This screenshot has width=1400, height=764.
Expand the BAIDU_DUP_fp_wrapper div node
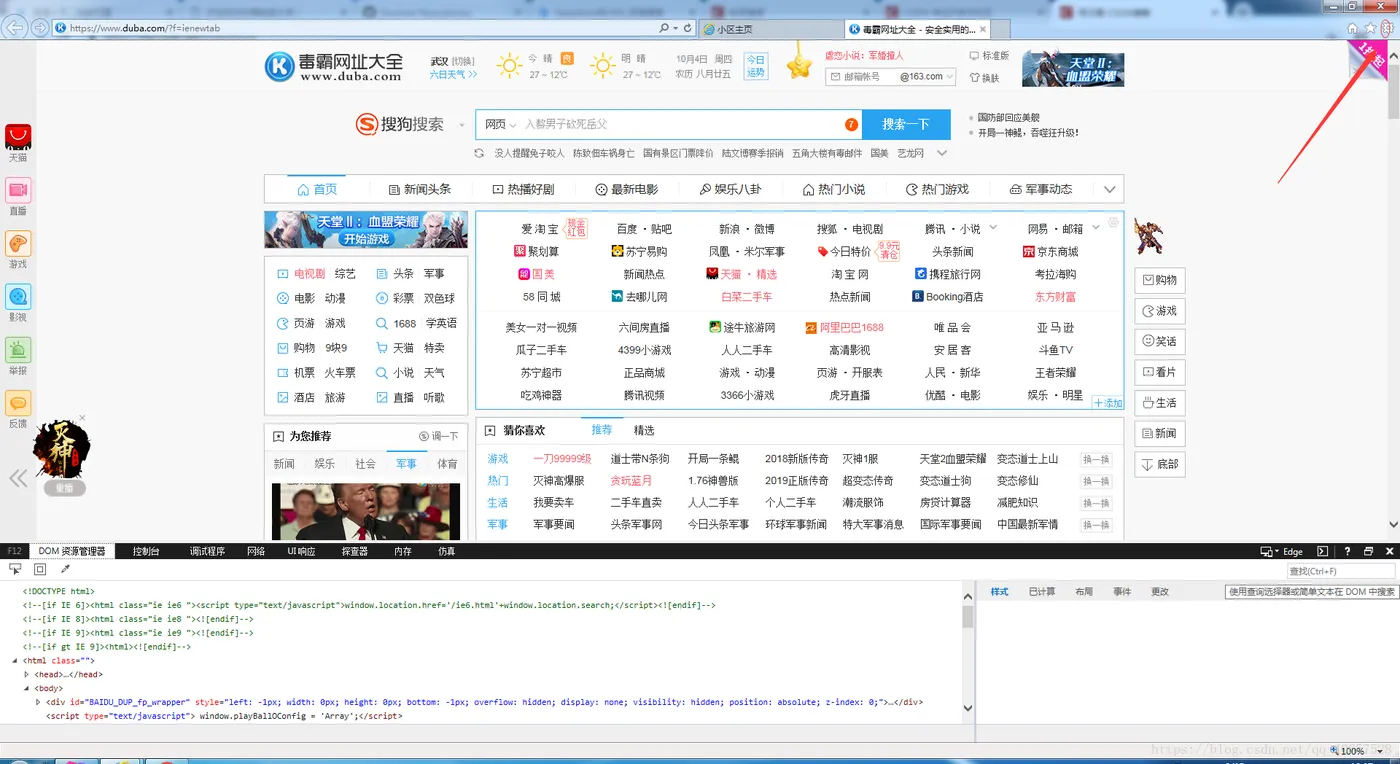click(38, 702)
